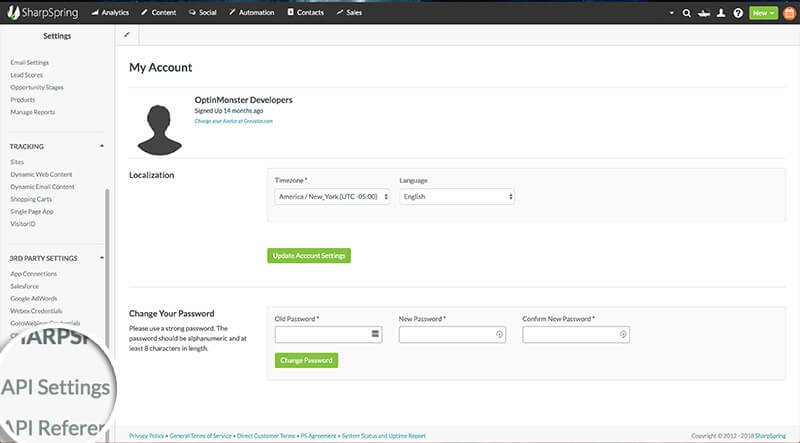Expand the small caret dropdown in top bar

coord(671,13)
